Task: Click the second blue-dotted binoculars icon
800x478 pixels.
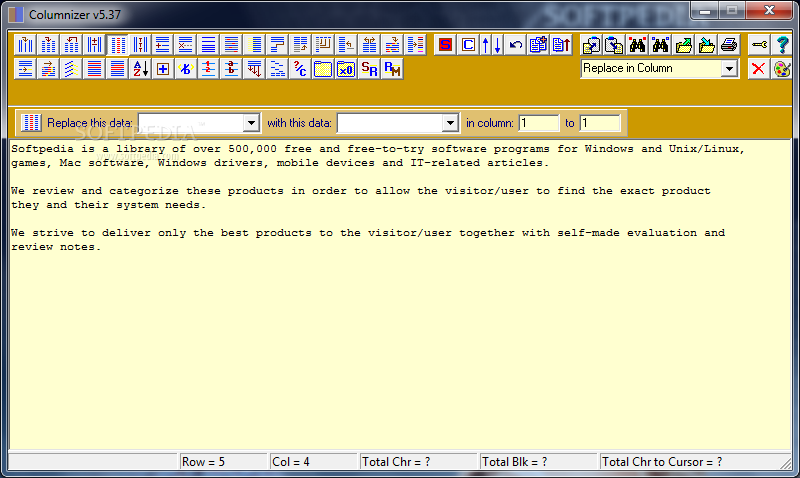Action: pos(660,45)
